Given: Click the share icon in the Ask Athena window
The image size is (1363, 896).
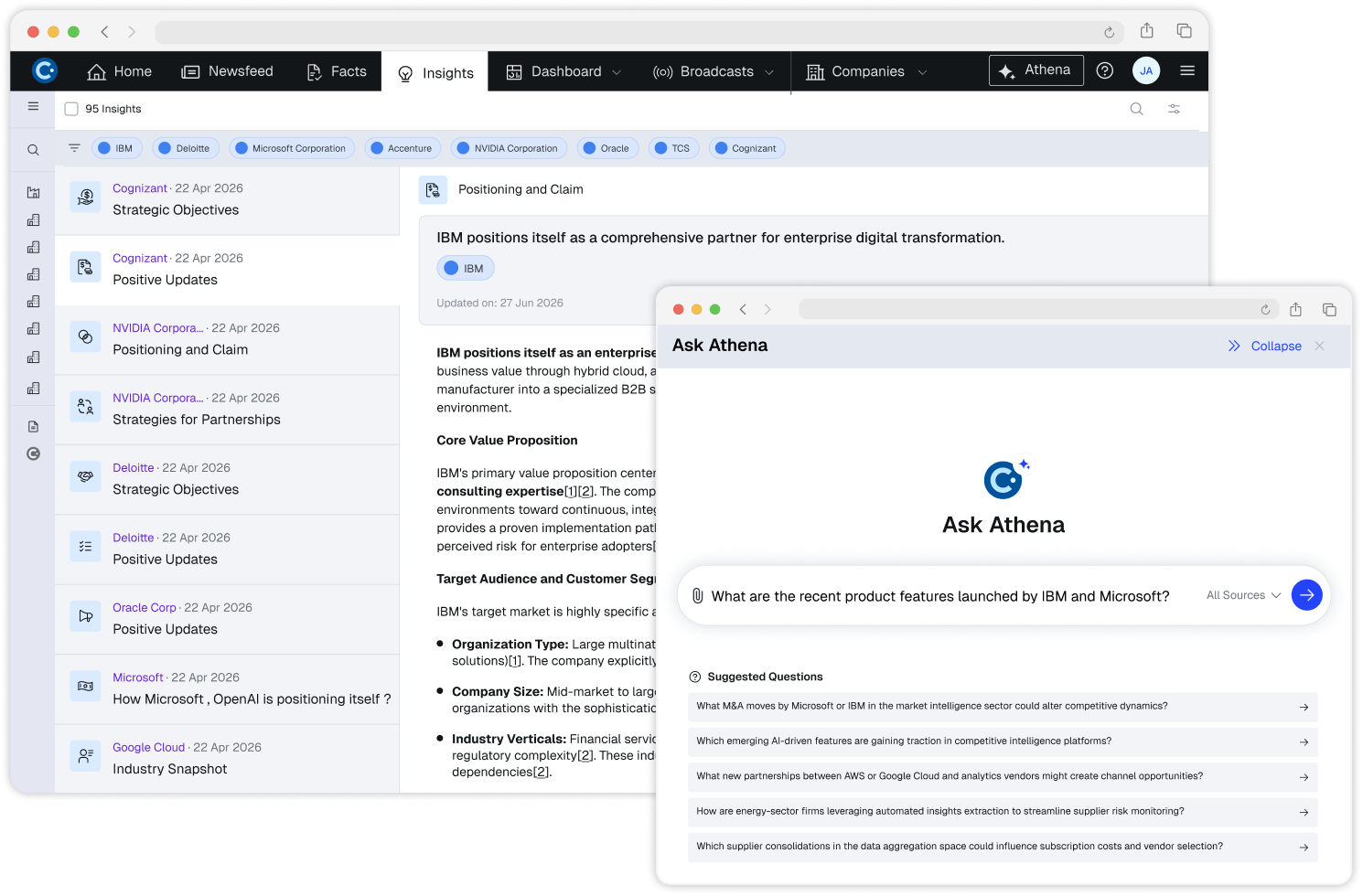Looking at the screenshot, I should coord(1296,309).
